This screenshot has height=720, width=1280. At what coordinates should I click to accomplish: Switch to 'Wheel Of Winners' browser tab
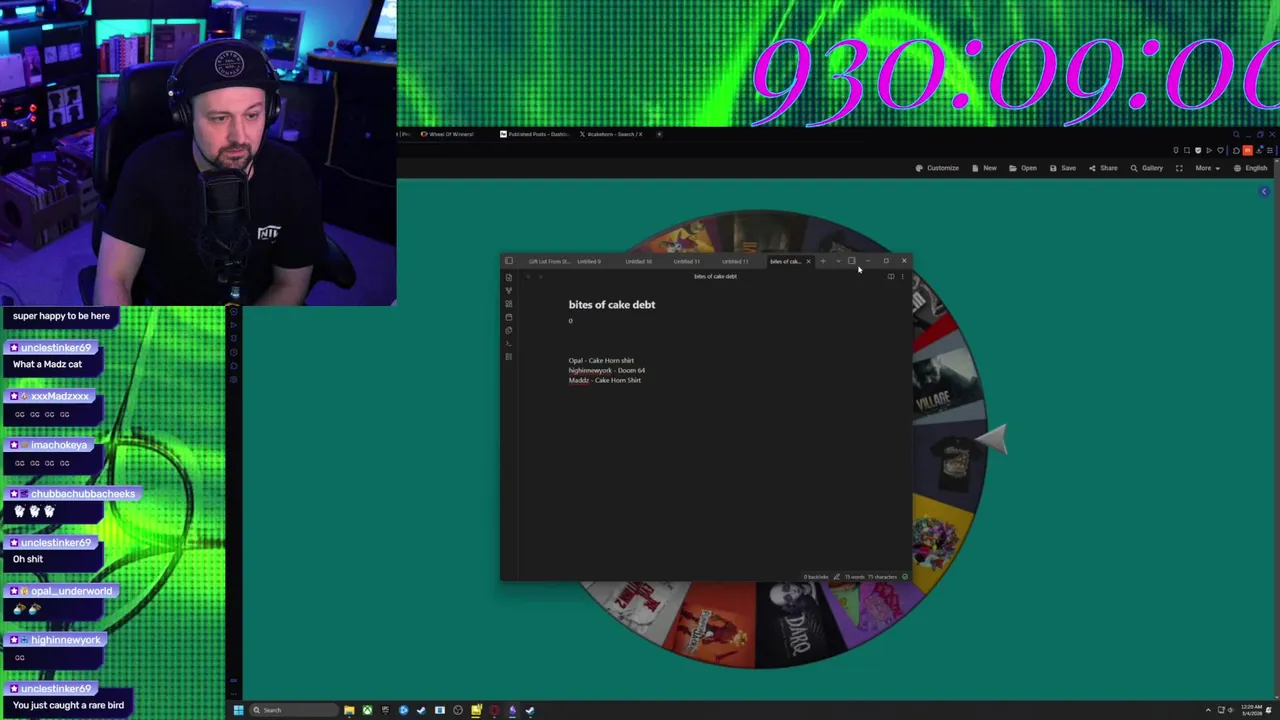click(x=448, y=134)
